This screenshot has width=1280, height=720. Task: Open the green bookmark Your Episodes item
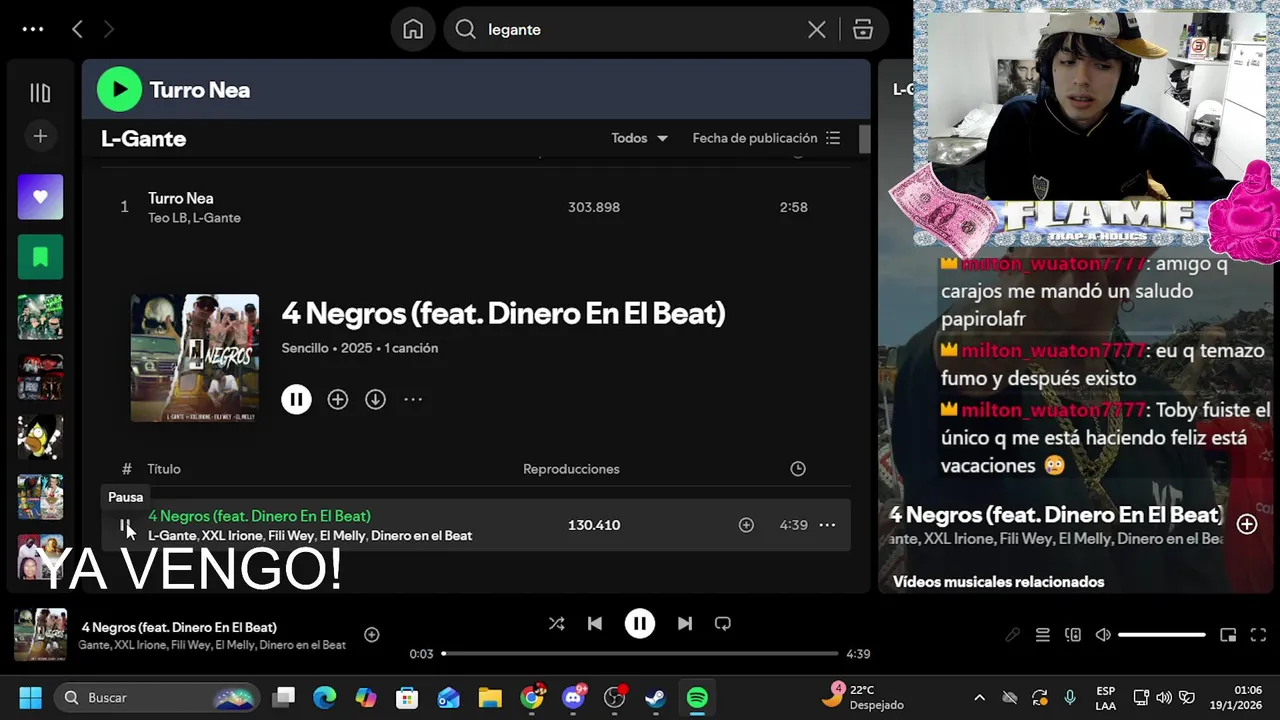click(x=40, y=257)
